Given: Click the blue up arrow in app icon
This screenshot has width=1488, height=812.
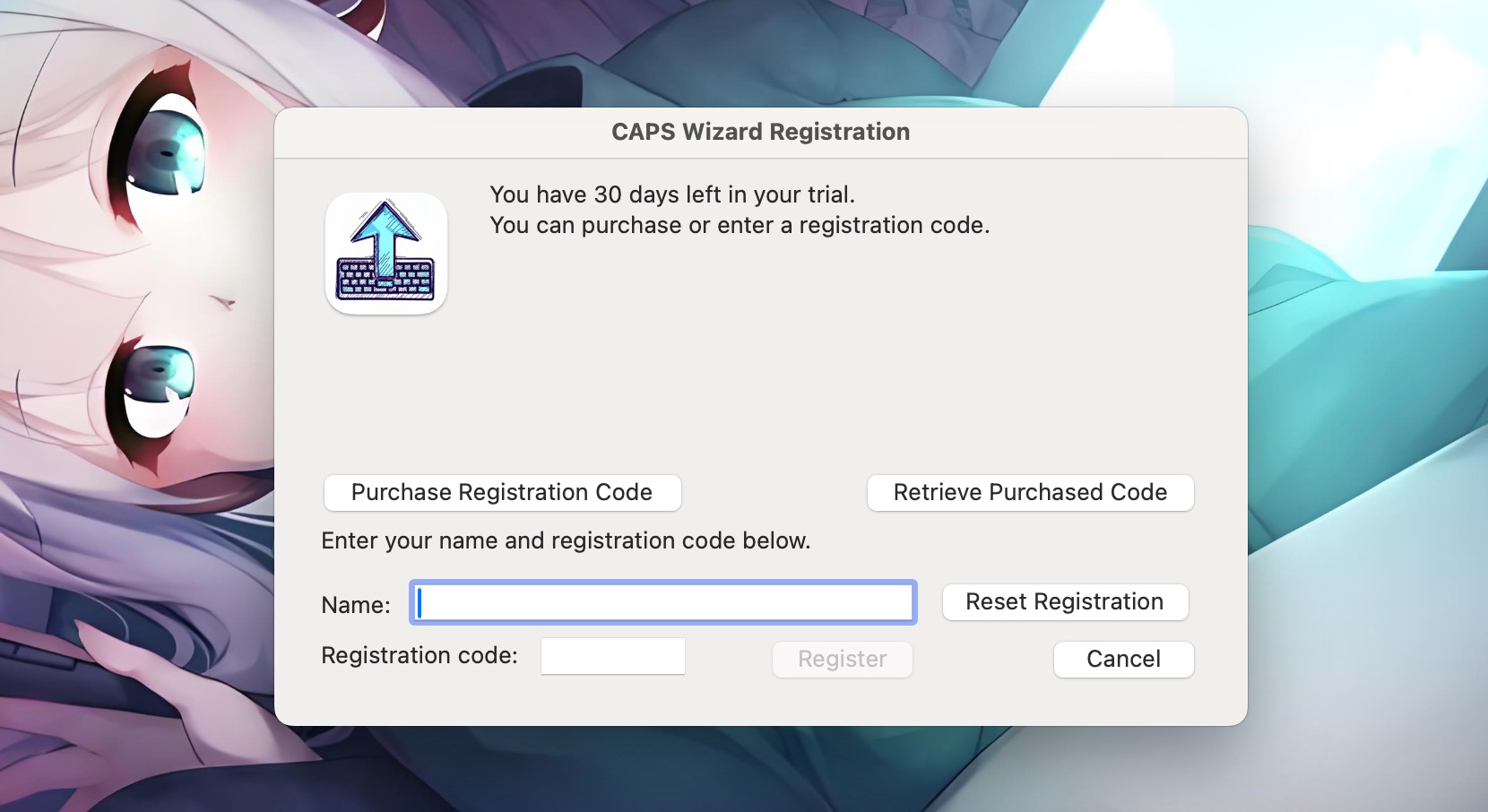Looking at the screenshot, I should 385,229.
